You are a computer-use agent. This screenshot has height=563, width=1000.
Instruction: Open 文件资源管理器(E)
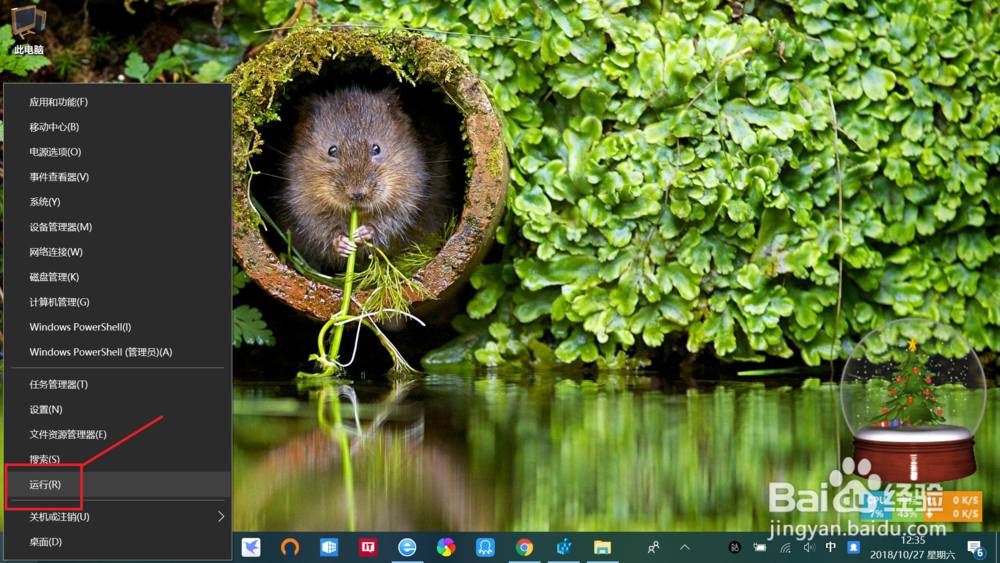(x=118, y=434)
